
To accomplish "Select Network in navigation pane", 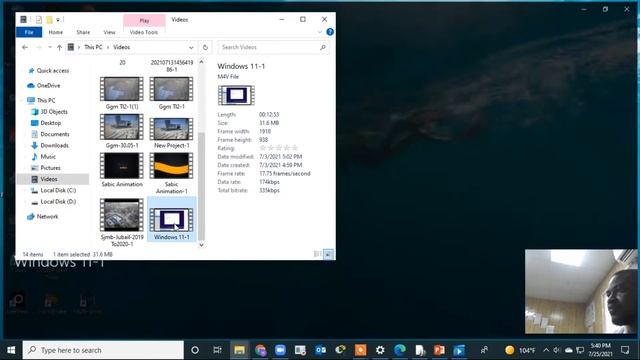I will tap(47, 217).
